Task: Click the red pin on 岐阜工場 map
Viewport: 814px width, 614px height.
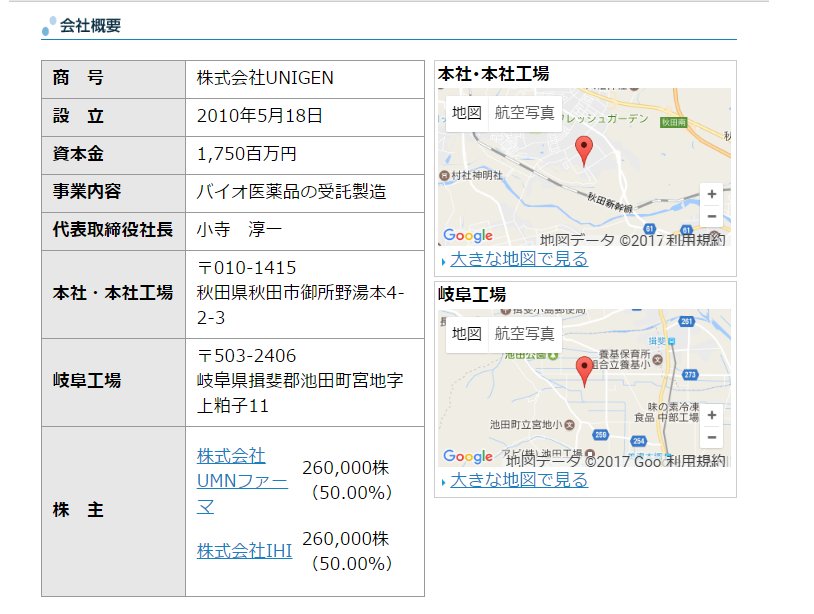Action: tap(585, 371)
